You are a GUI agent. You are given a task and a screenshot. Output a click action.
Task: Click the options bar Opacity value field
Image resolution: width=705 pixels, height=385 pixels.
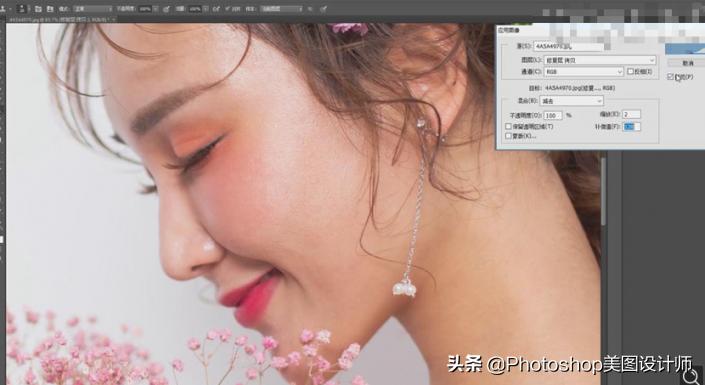[x=145, y=9]
